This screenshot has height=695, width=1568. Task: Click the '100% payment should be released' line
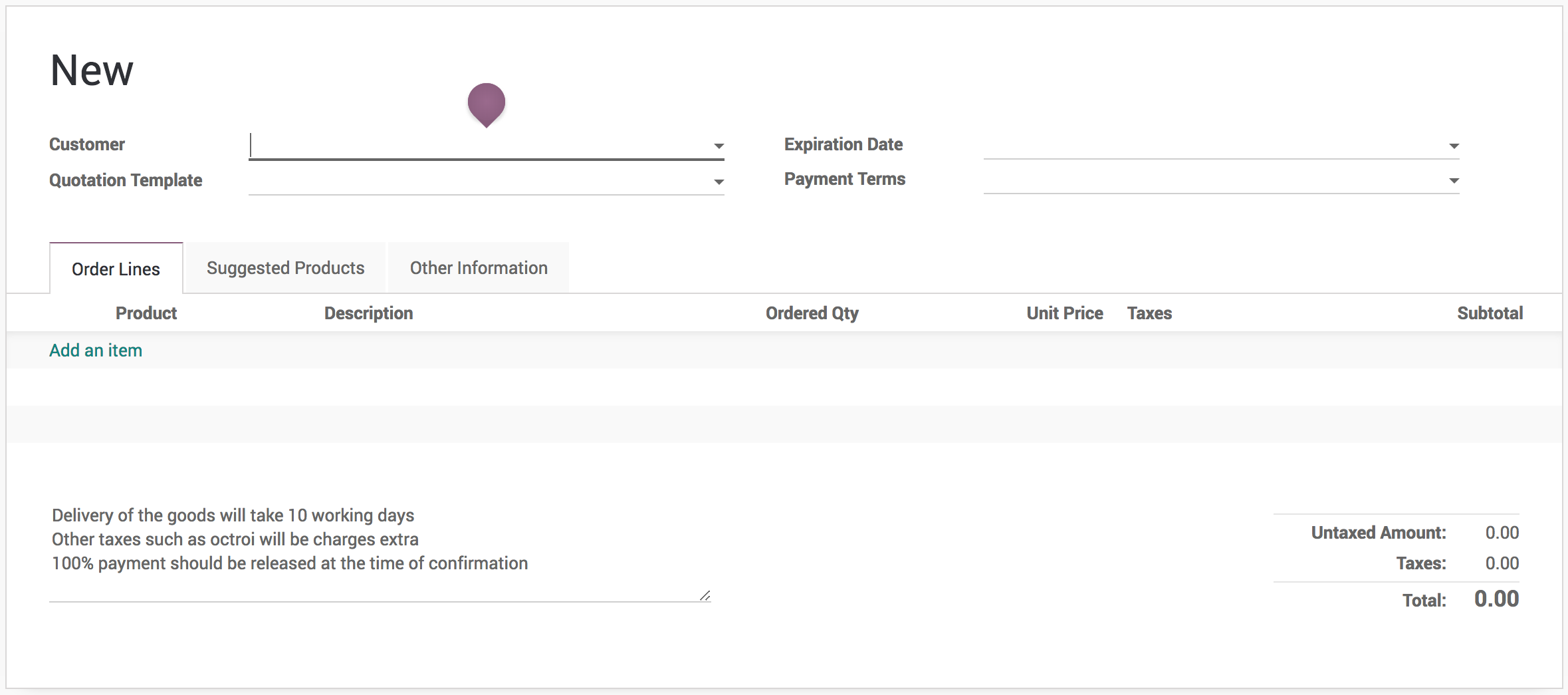coord(290,563)
